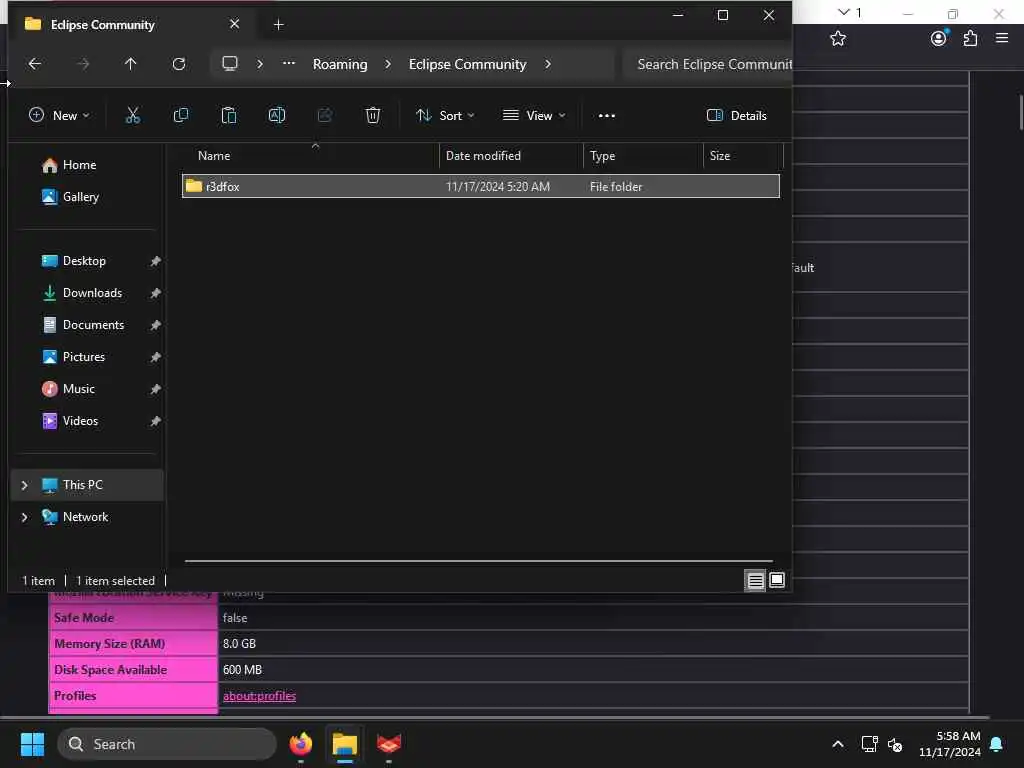The height and width of the screenshot is (768, 1024).
Task: Click the Copy icon in toolbar
Action: point(181,116)
